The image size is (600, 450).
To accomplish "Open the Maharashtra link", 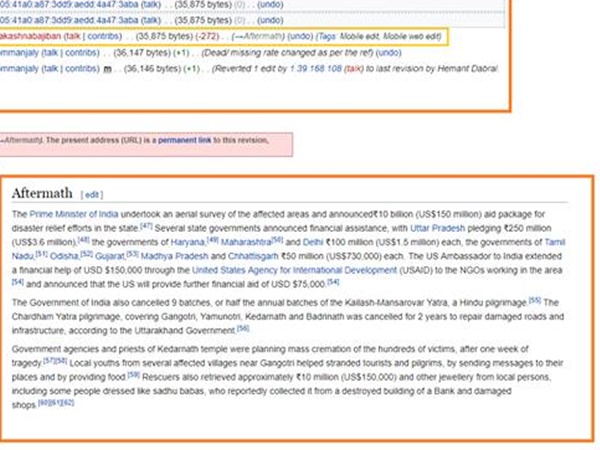I will [x=239, y=242].
